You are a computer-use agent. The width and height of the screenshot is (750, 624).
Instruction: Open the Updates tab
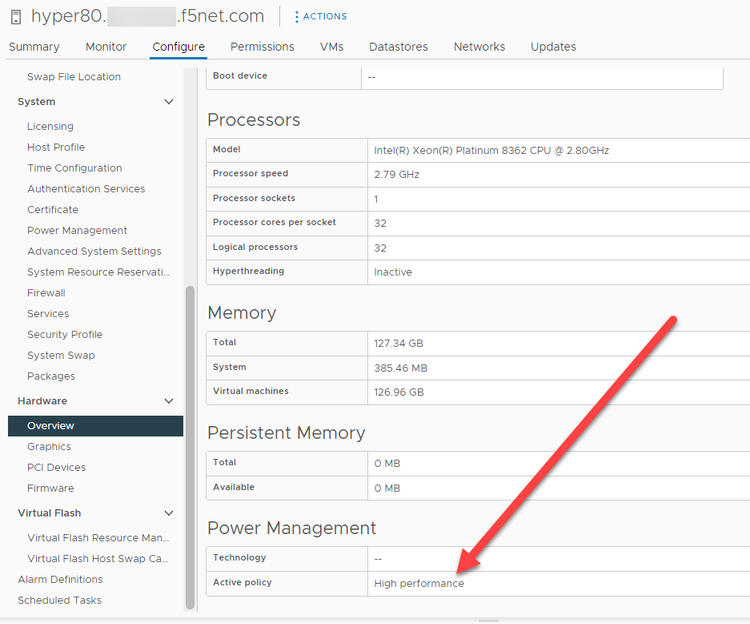[553, 47]
